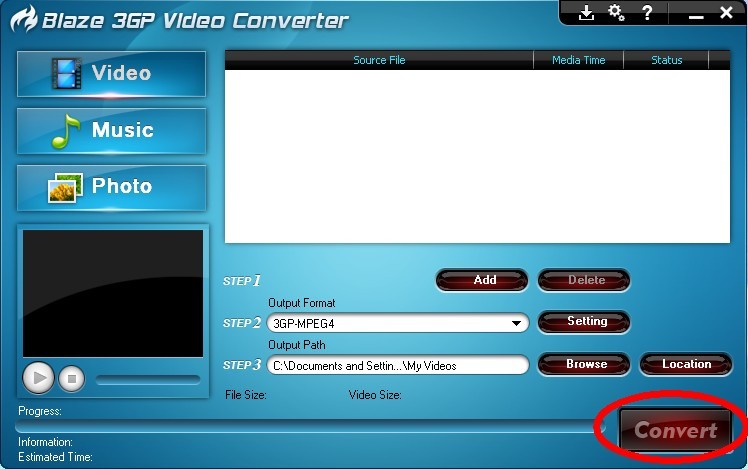The width and height of the screenshot is (748, 469).
Task: Click the black video preview pane
Action: 113,293
